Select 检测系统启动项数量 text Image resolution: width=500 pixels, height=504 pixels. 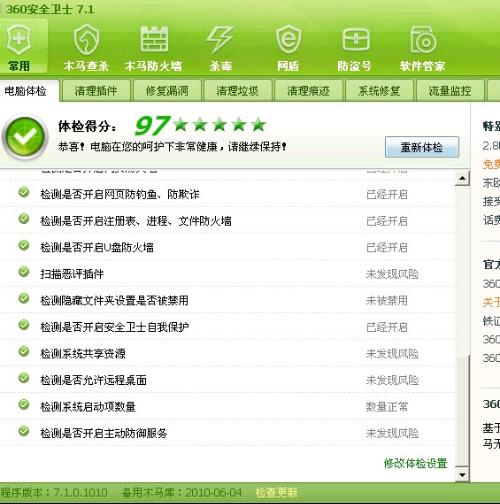(88, 407)
